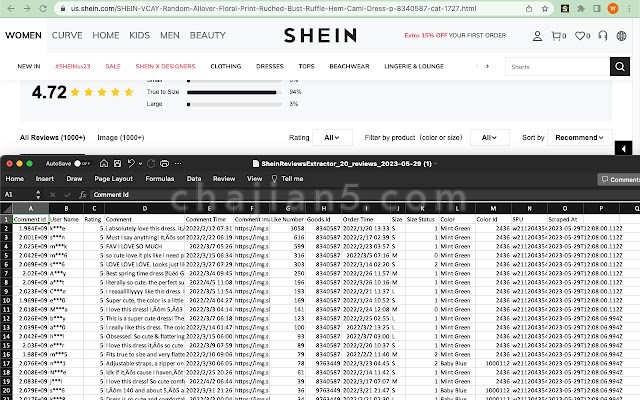Click the Excel Print icon
The height and width of the screenshot is (400, 640).
164,164
